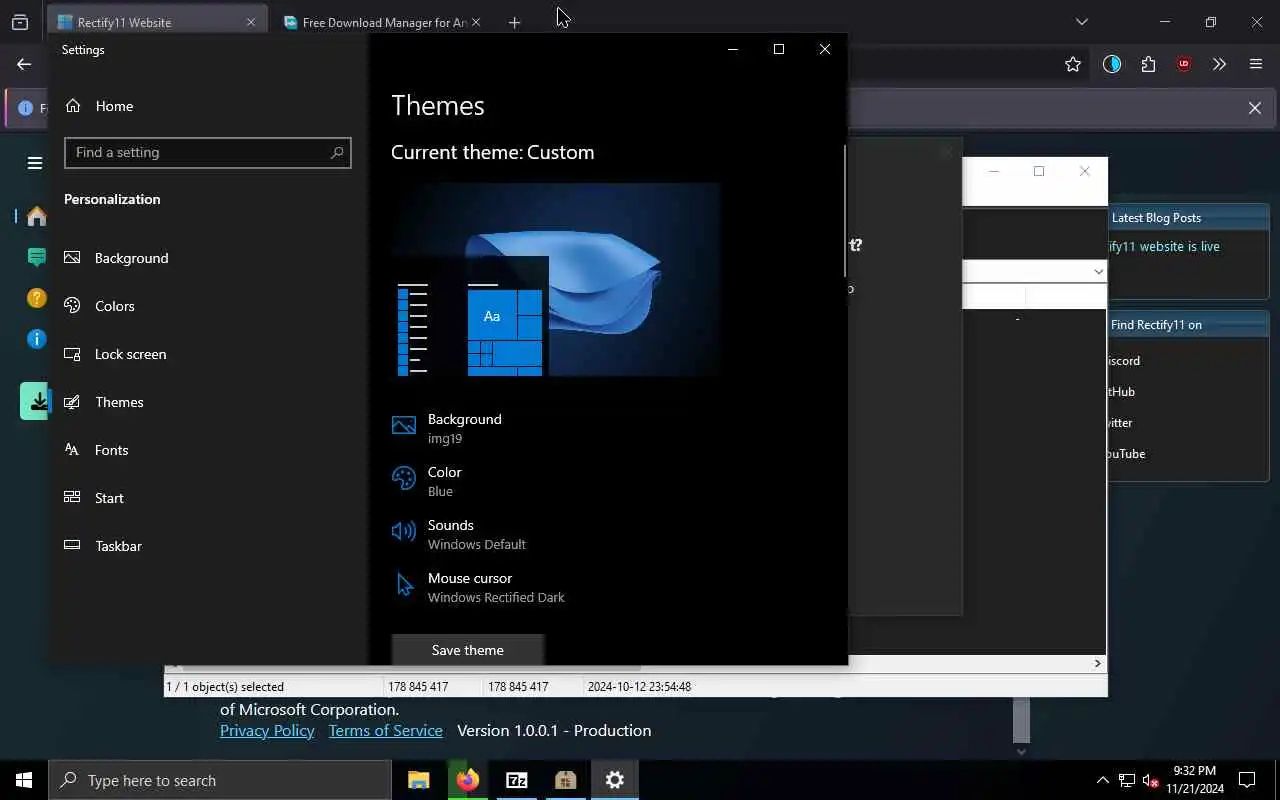Open notification center icon
Screen dimensions: 1280x800
click(1247, 780)
